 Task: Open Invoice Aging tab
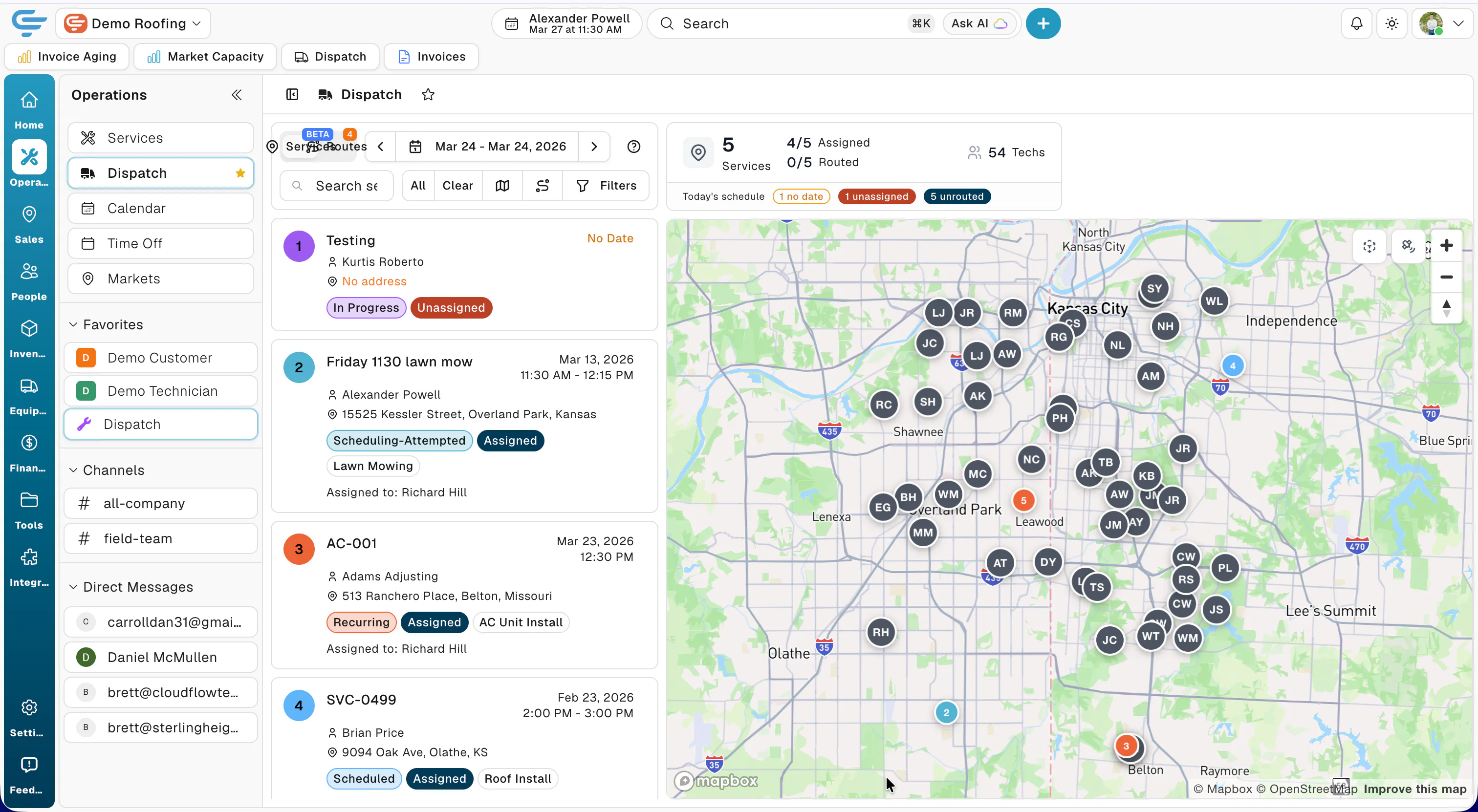66,57
